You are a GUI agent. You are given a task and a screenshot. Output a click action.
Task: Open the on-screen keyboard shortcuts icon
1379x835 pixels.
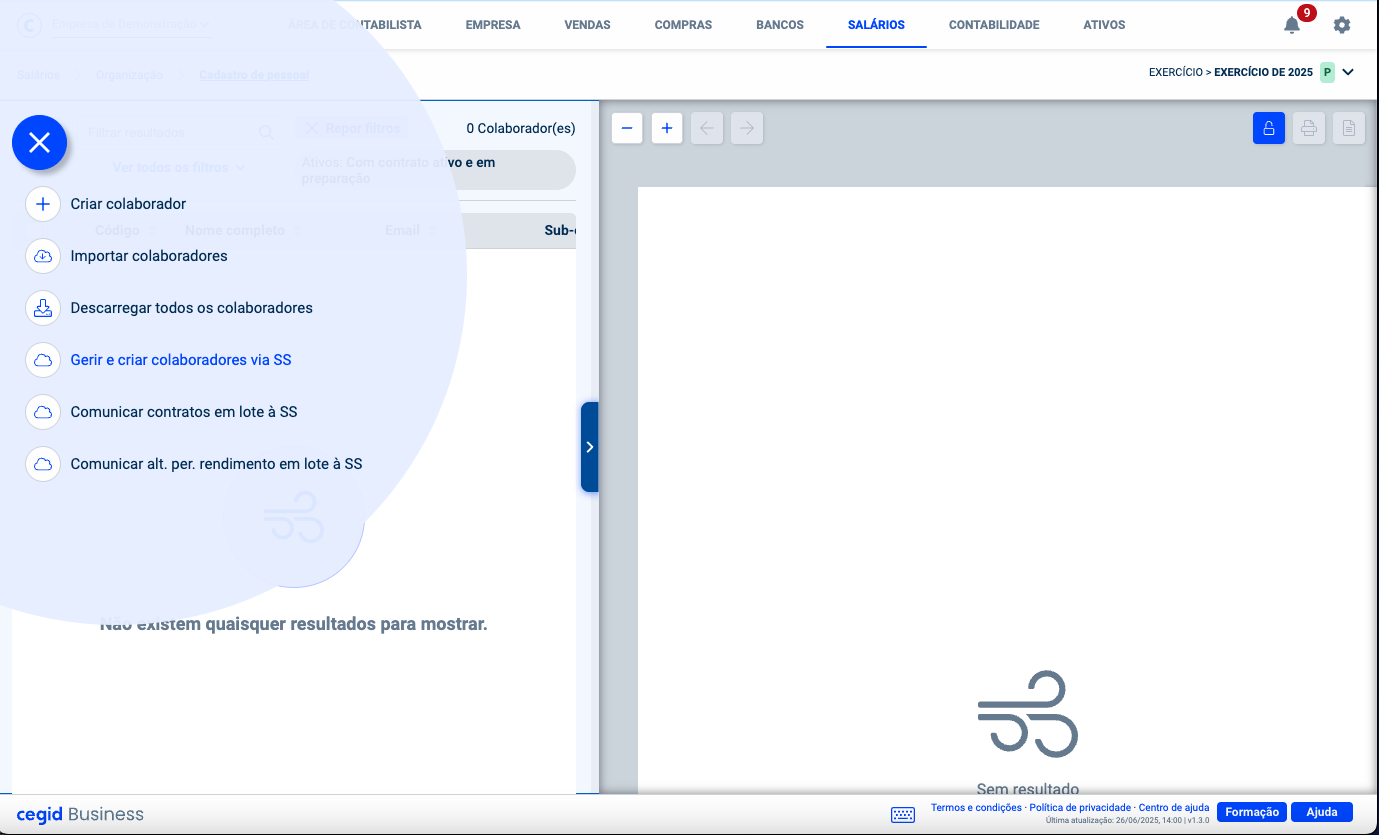pos(903,814)
